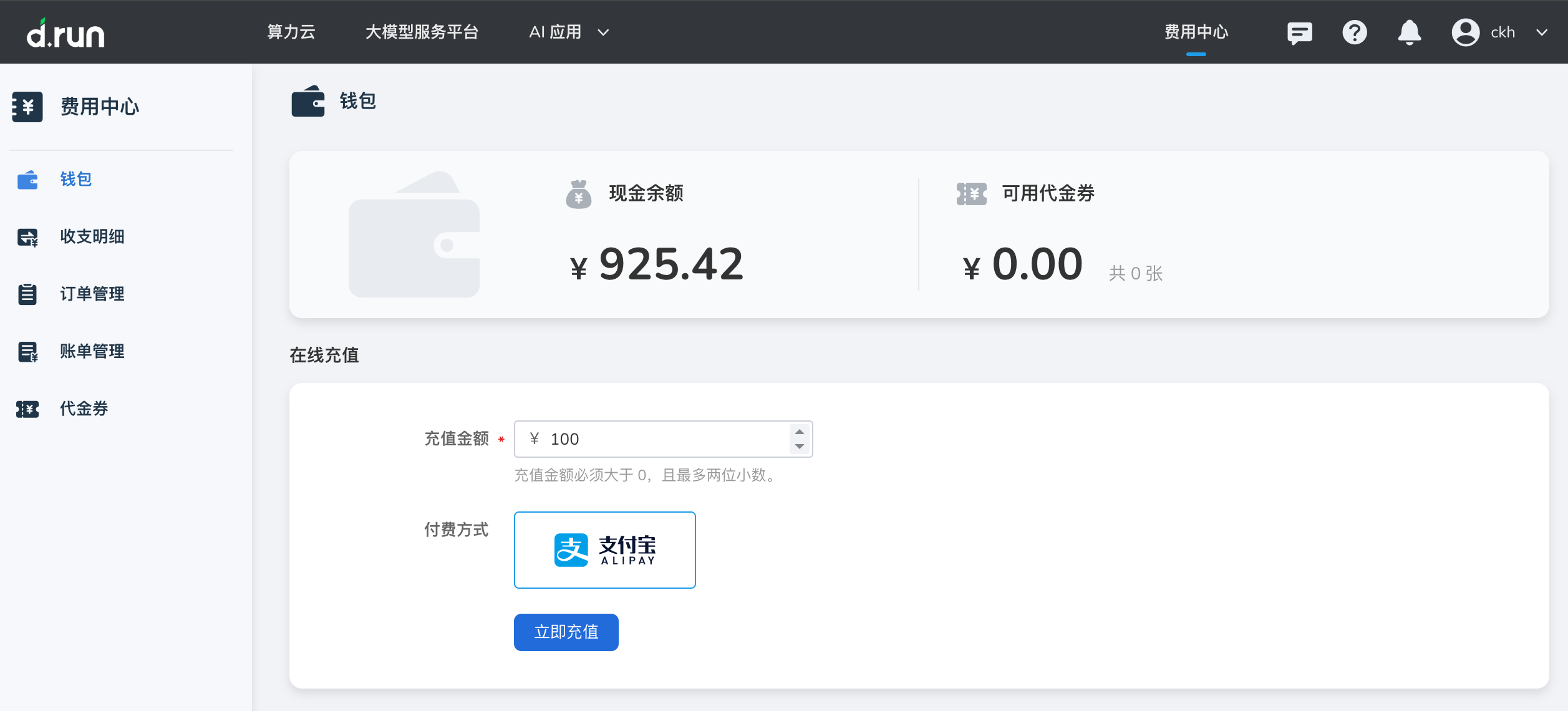This screenshot has width=1568, height=711.
Task: Expand the ckh account dropdown chevron
Action: tap(1542, 32)
